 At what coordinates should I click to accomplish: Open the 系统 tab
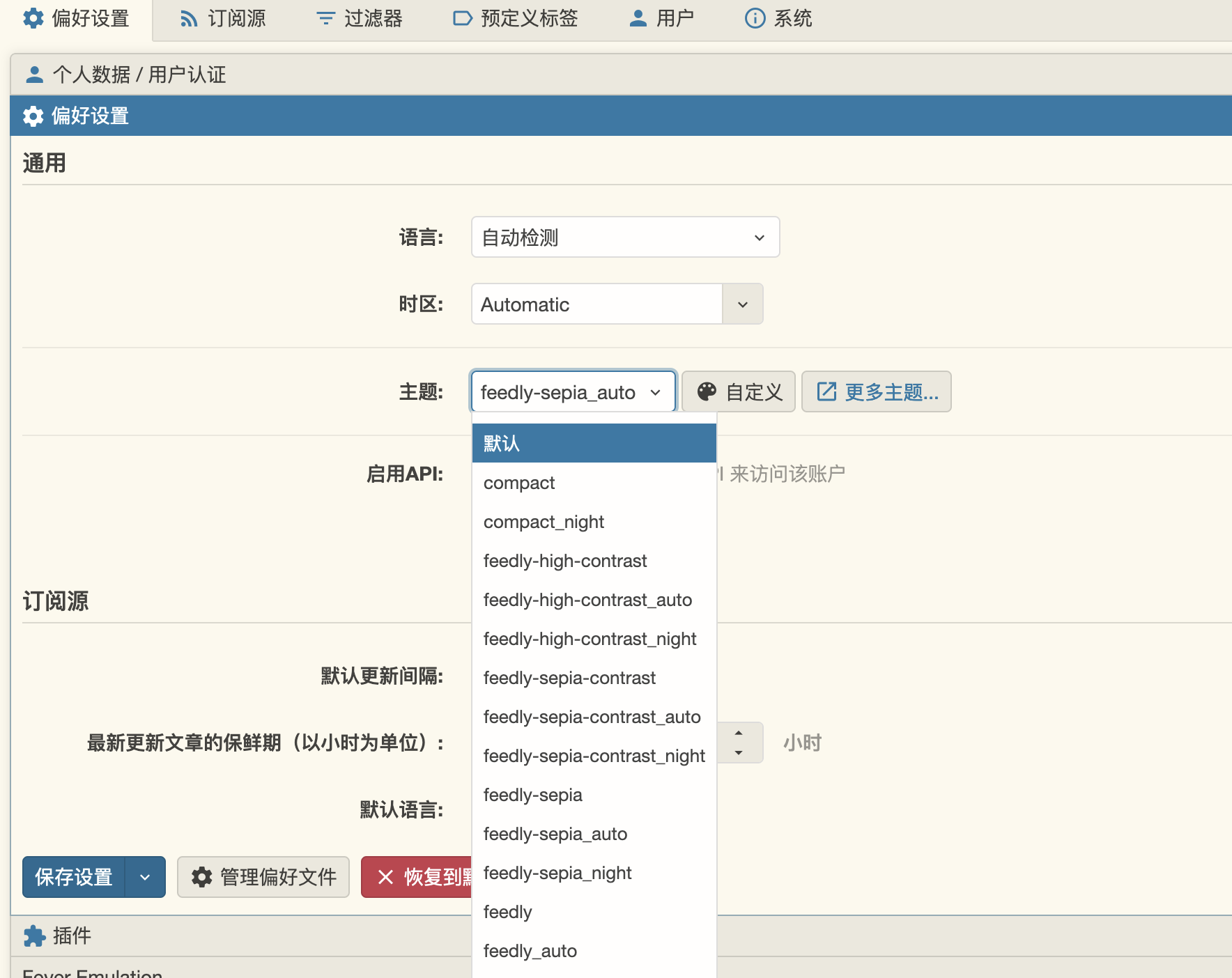click(x=778, y=19)
